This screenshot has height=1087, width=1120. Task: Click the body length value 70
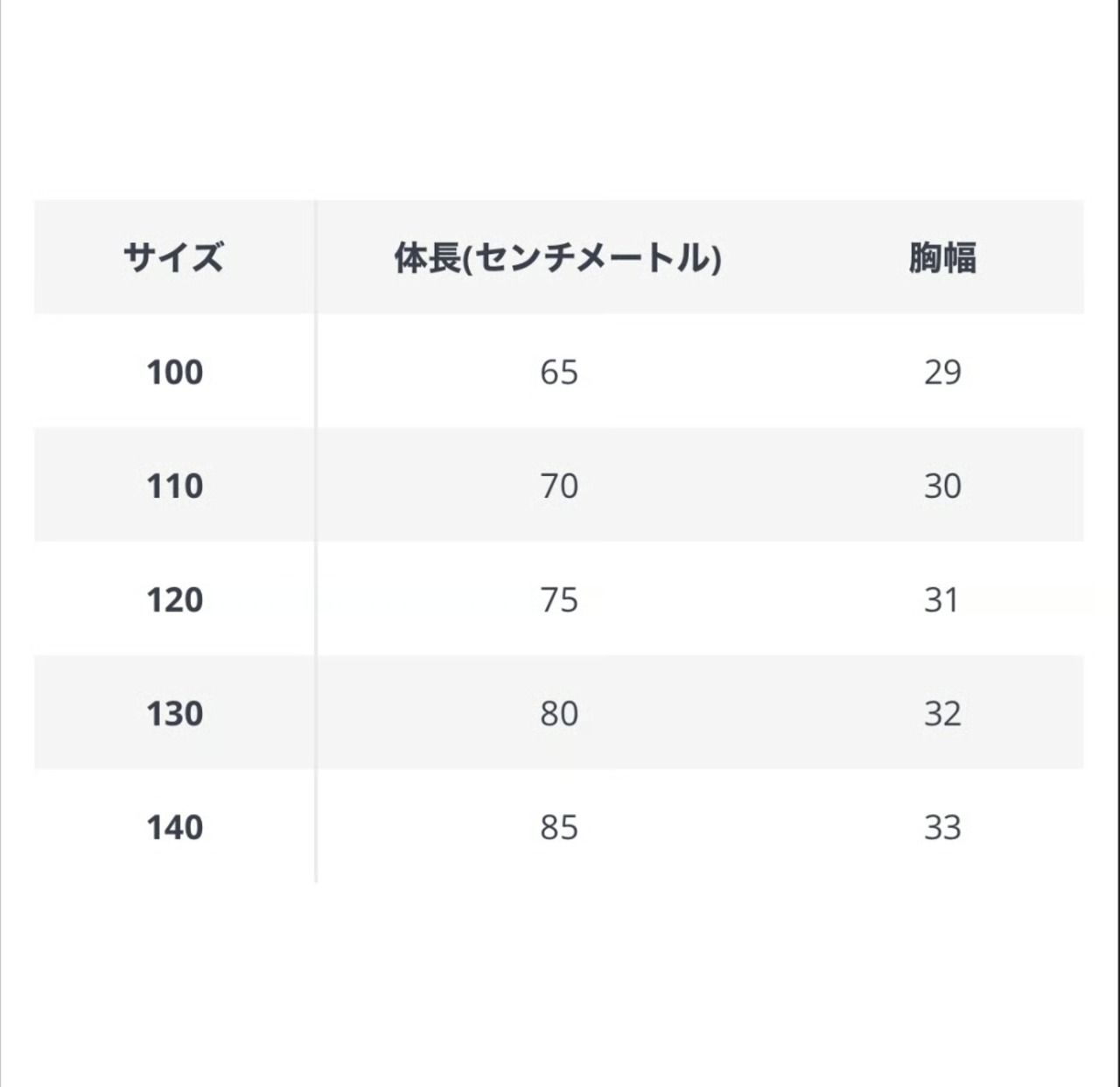(559, 486)
